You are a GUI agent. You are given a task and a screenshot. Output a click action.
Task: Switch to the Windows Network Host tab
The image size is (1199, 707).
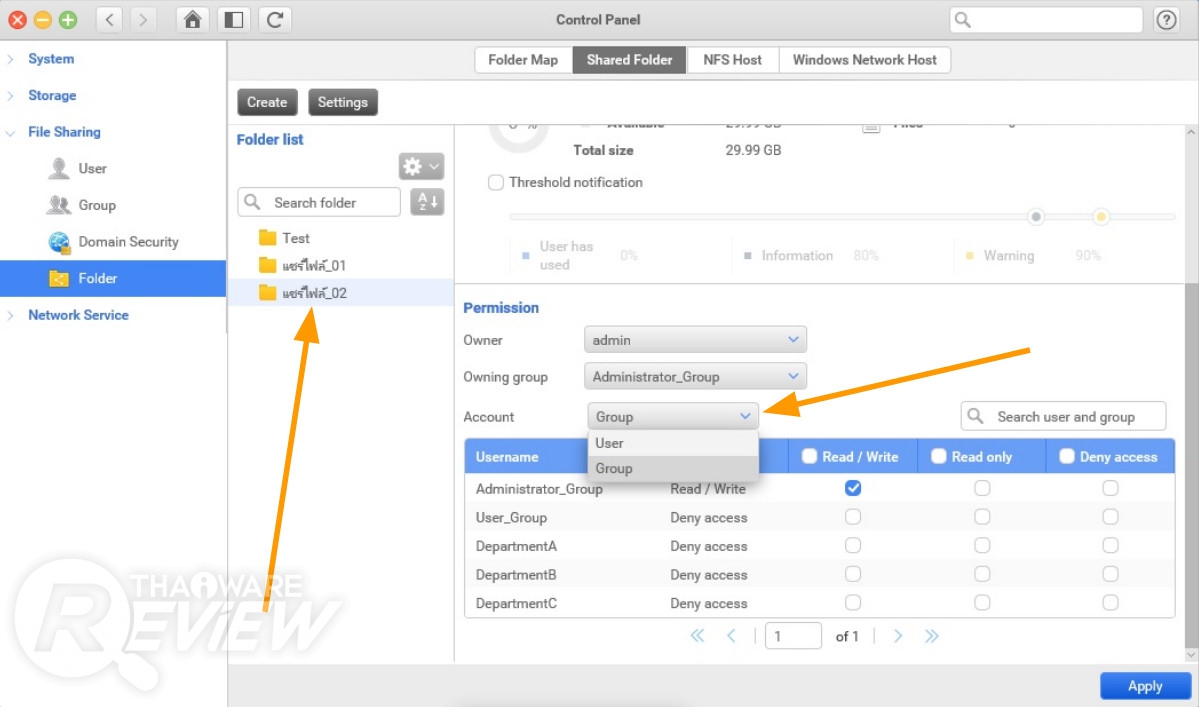click(864, 60)
